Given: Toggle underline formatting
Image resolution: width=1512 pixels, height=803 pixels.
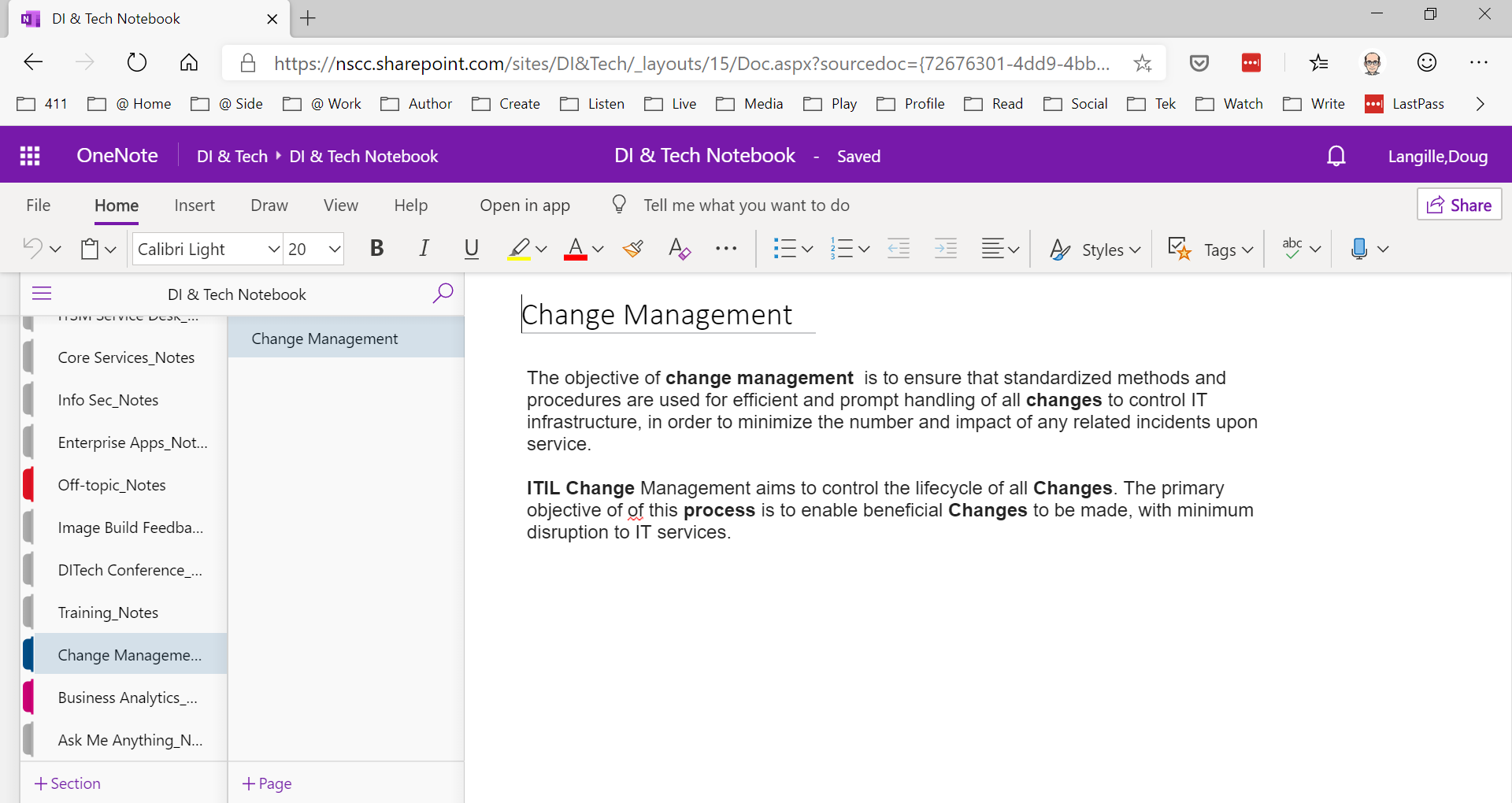Looking at the screenshot, I should coord(471,250).
